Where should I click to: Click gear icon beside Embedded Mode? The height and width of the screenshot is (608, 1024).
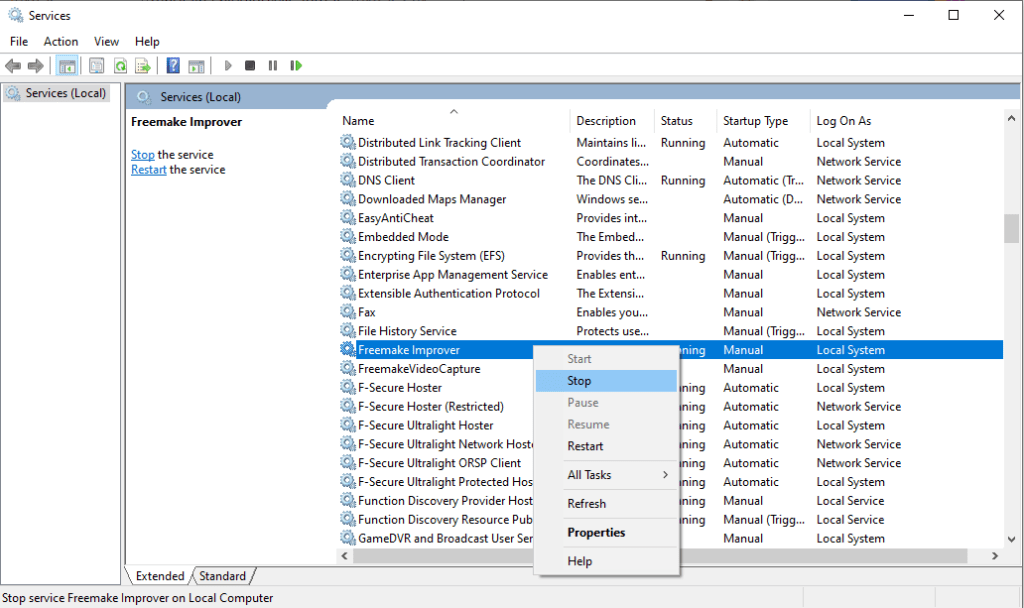[348, 236]
